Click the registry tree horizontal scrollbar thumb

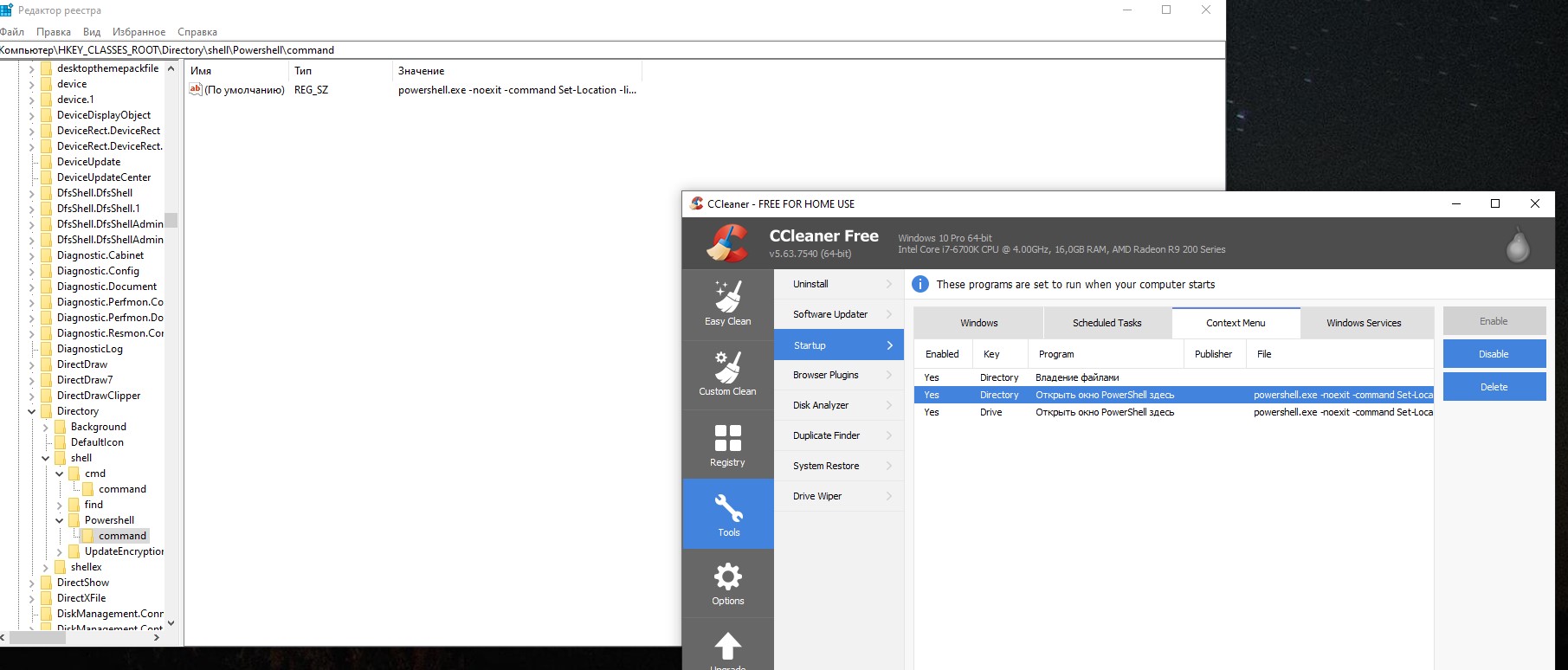(36, 637)
